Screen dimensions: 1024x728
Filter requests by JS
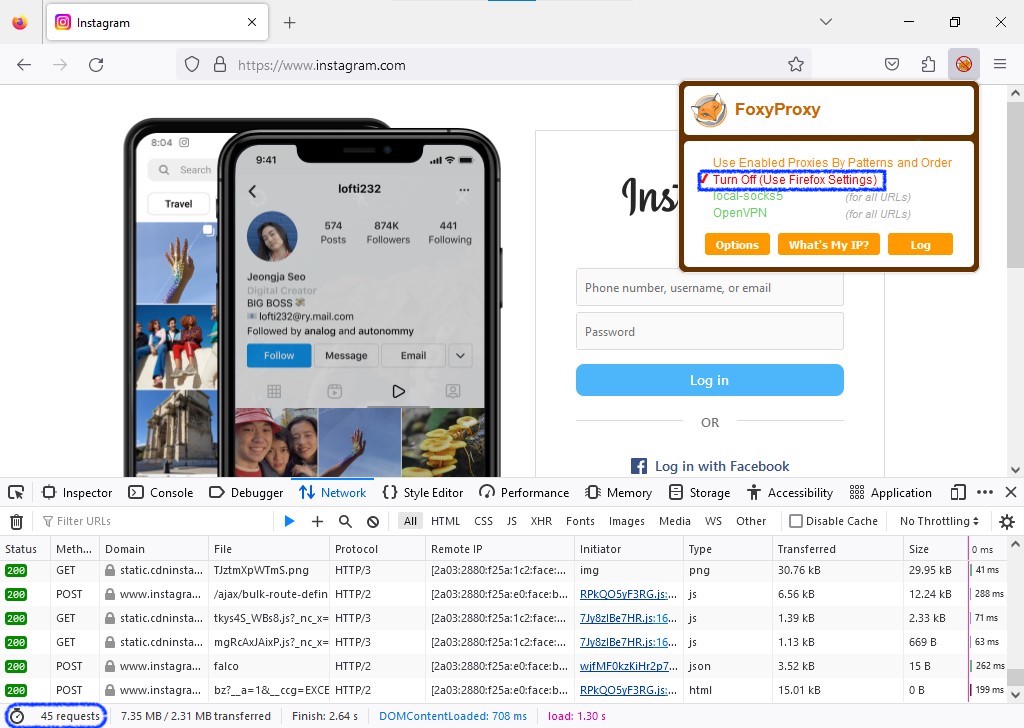click(x=512, y=521)
